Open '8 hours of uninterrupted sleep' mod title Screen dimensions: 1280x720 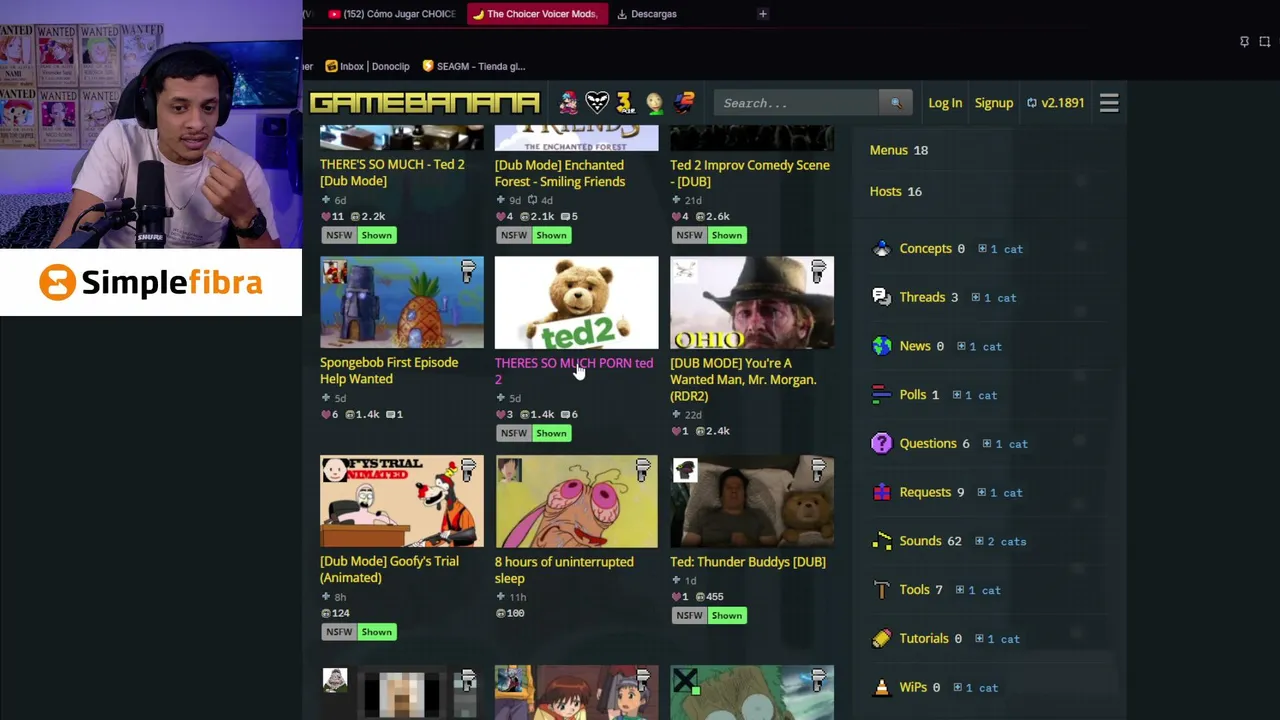564,570
